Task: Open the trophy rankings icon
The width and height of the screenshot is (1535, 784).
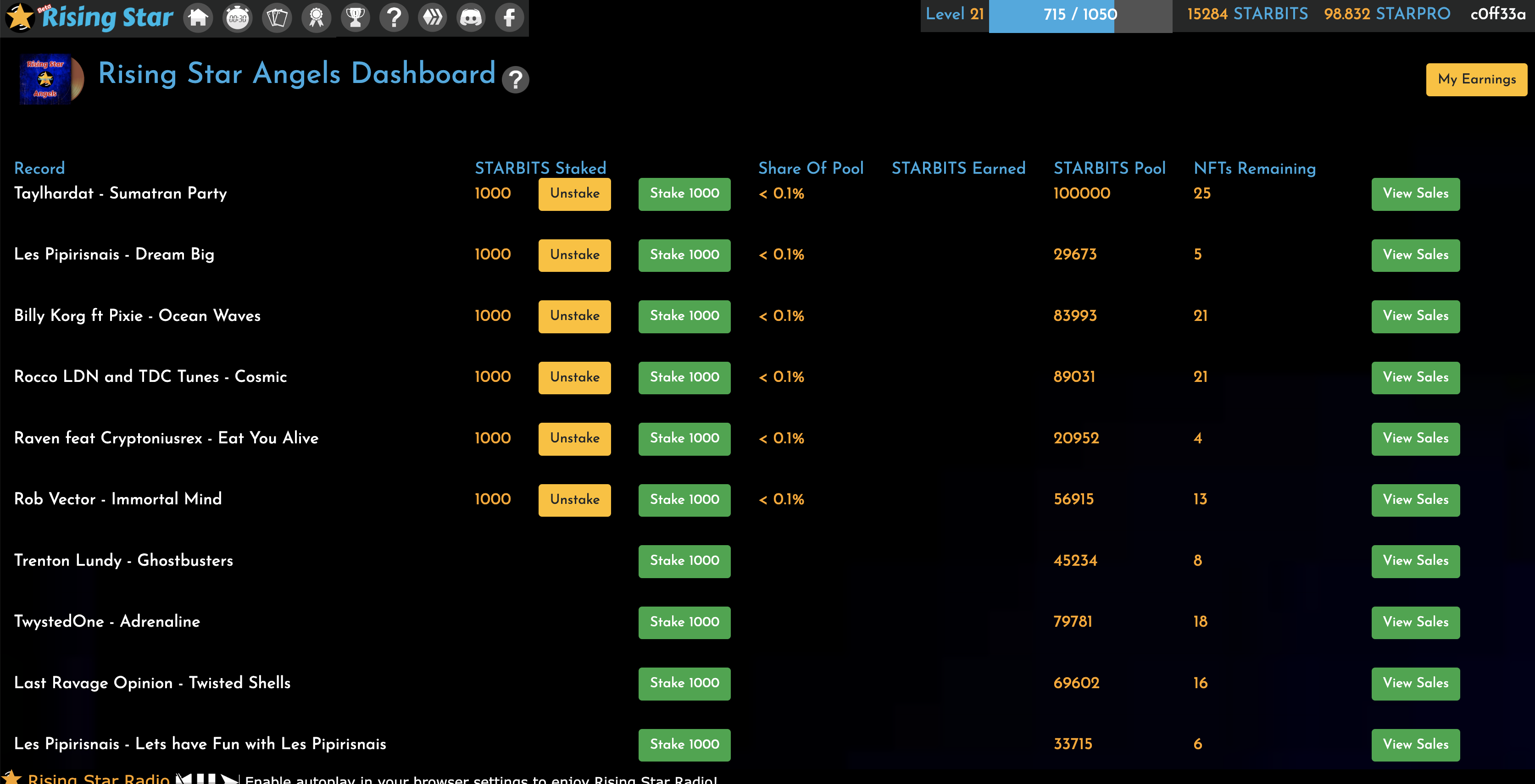Action: pyautogui.click(x=356, y=18)
